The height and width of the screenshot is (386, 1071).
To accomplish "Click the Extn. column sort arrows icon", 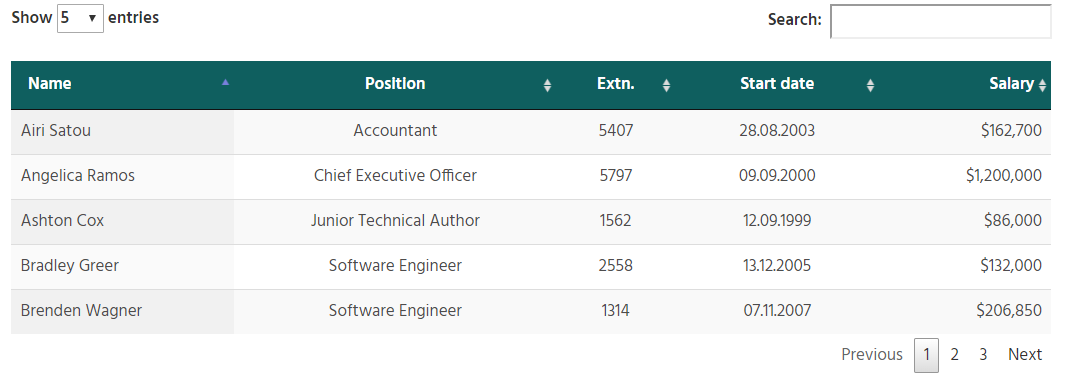I will coord(667,85).
